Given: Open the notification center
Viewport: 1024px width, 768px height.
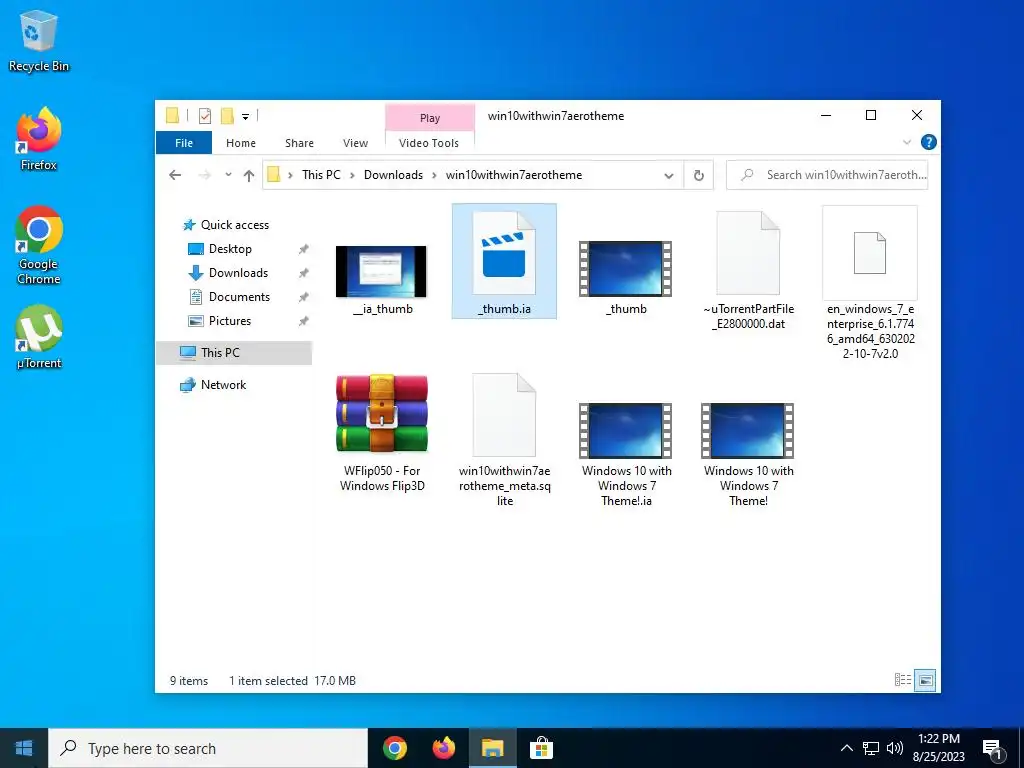Looking at the screenshot, I should (x=993, y=750).
